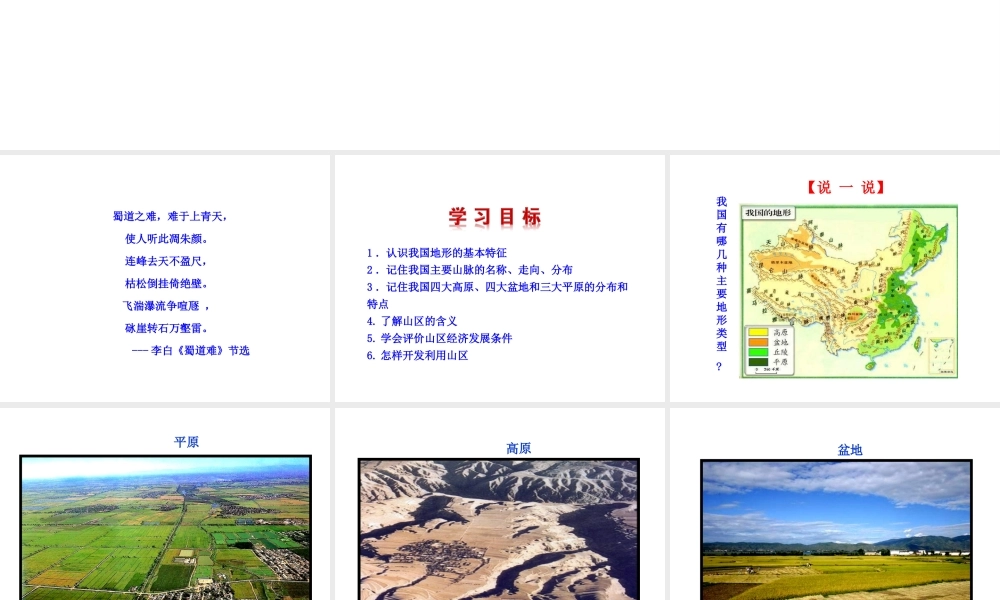
Task: Click the 平原 farmland aerial photo
Action: (x=166, y=527)
